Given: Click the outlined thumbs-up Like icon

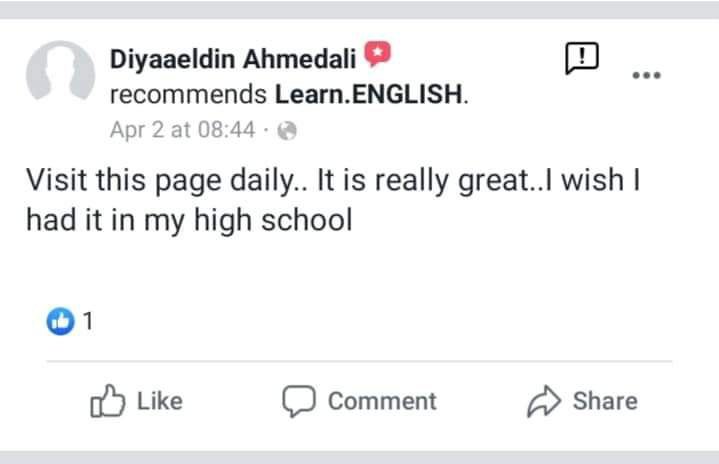Looking at the screenshot, I should click(107, 401).
